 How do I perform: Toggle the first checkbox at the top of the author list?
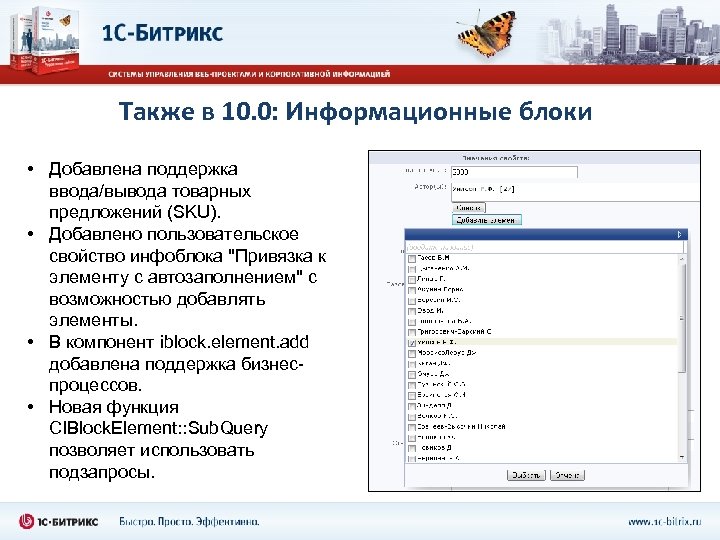point(412,259)
